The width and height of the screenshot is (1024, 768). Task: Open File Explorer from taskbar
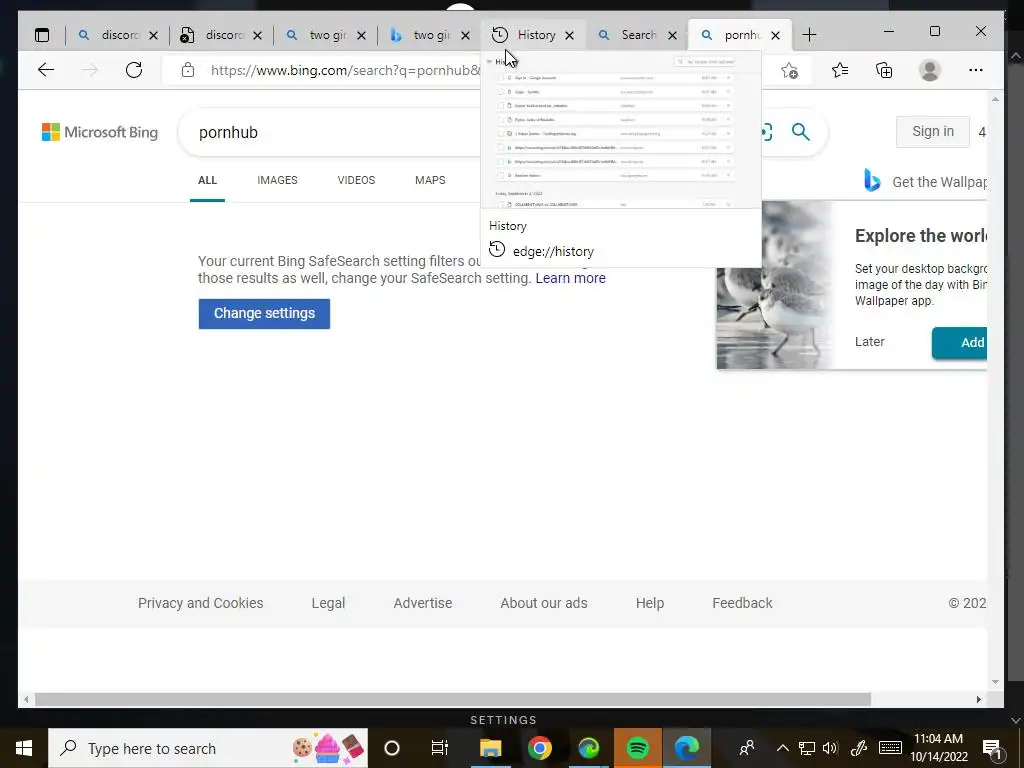[490, 748]
